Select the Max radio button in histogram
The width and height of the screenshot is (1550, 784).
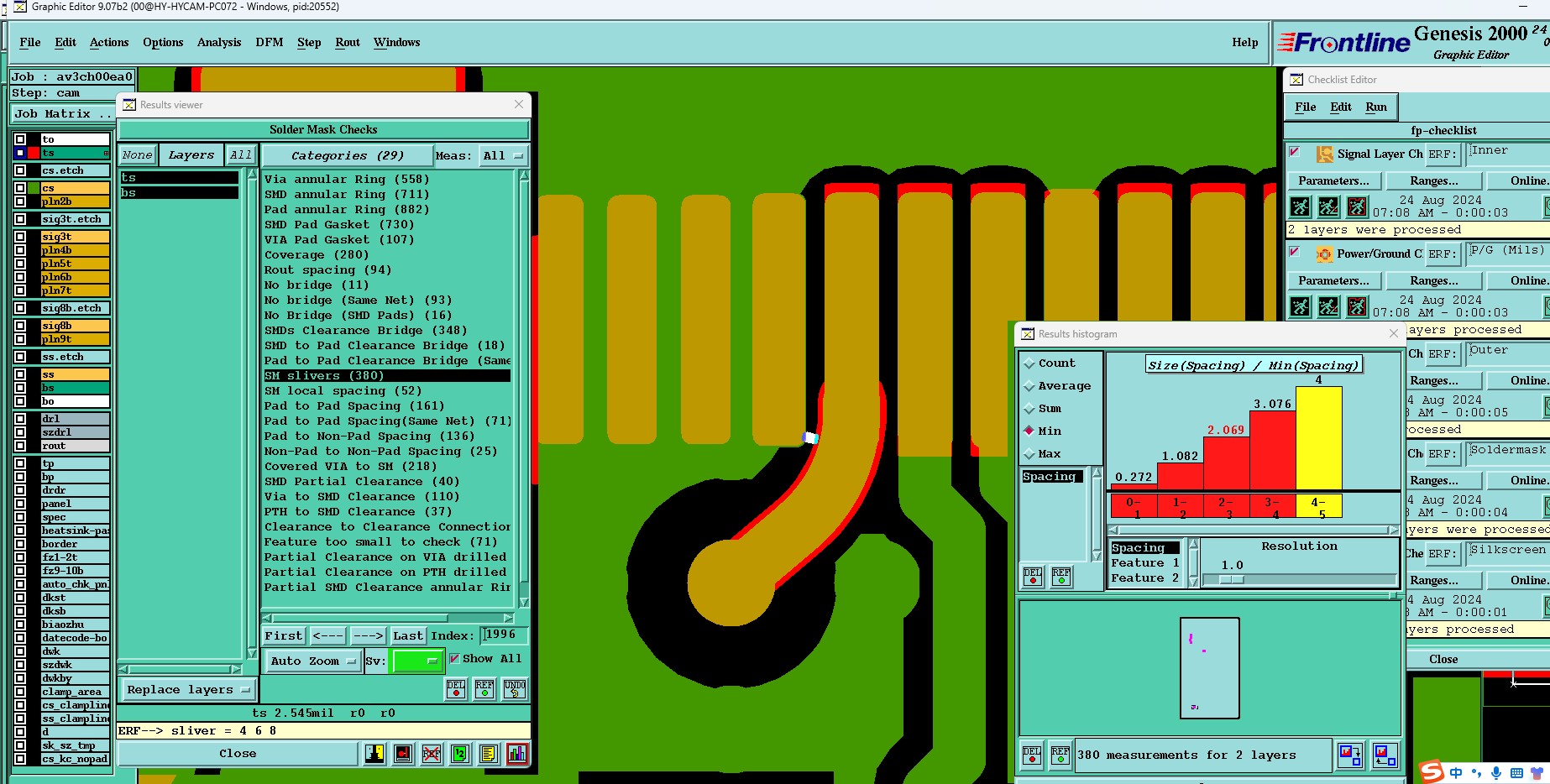pyautogui.click(x=1029, y=454)
